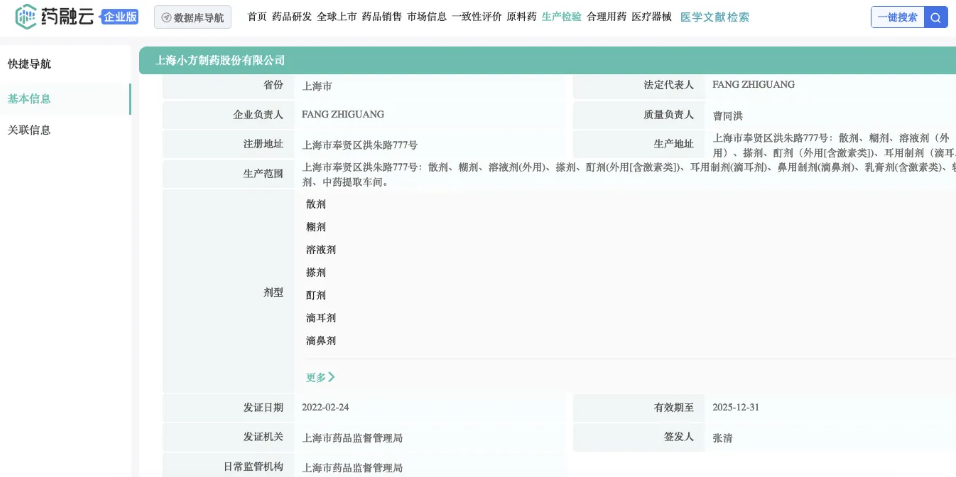The width and height of the screenshot is (956, 477).
Task: Click the 一键搜索 search field
Action: (x=897, y=18)
